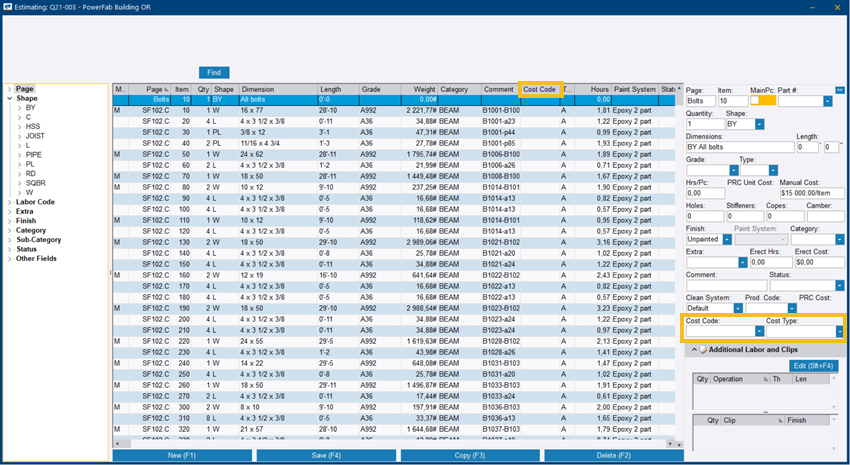Collapse the right panel with the double-arrow icon
The image size is (850, 465).
tap(839, 90)
